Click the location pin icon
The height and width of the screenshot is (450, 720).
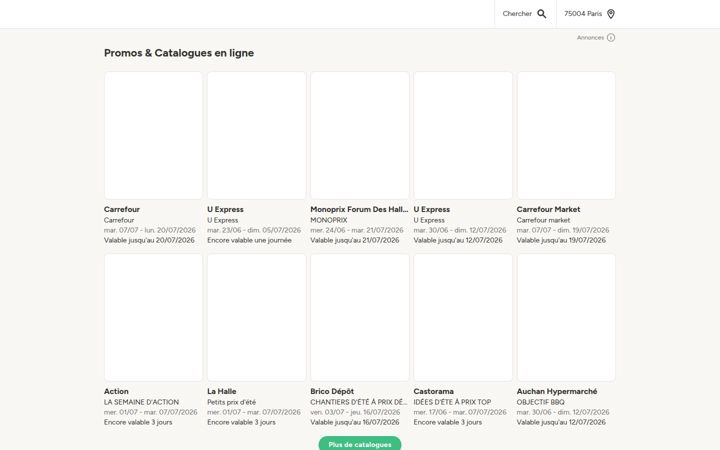[x=611, y=14]
